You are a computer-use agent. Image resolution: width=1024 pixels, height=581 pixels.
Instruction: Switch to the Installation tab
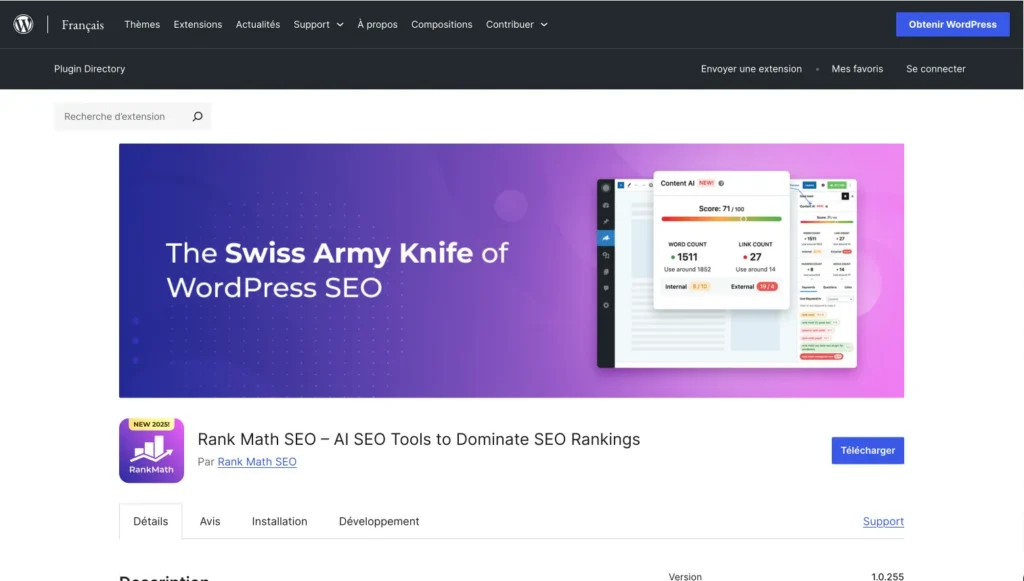pos(279,521)
